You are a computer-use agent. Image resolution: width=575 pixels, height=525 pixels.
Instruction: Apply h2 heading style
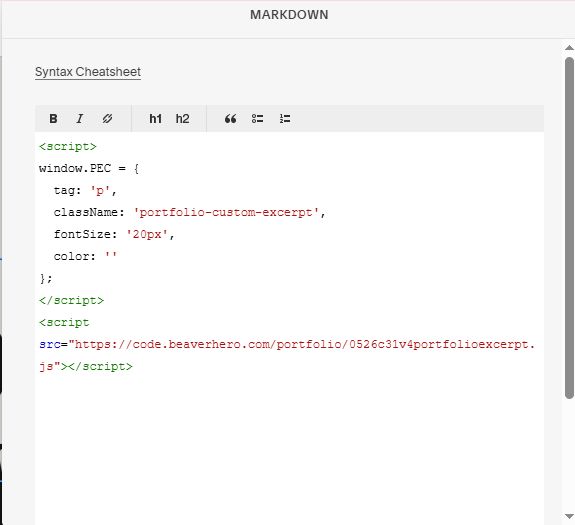tap(182, 119)
